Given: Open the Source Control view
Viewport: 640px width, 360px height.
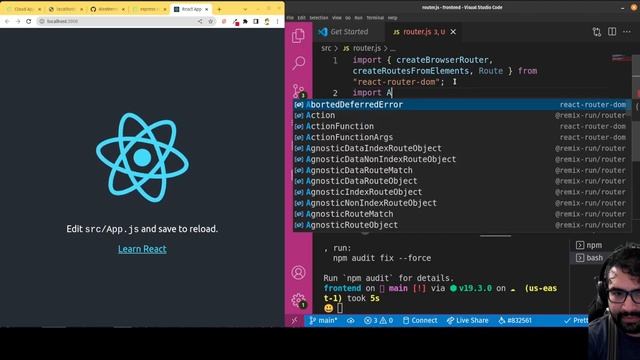Looking at the screenshot, I should pos(298,91).
